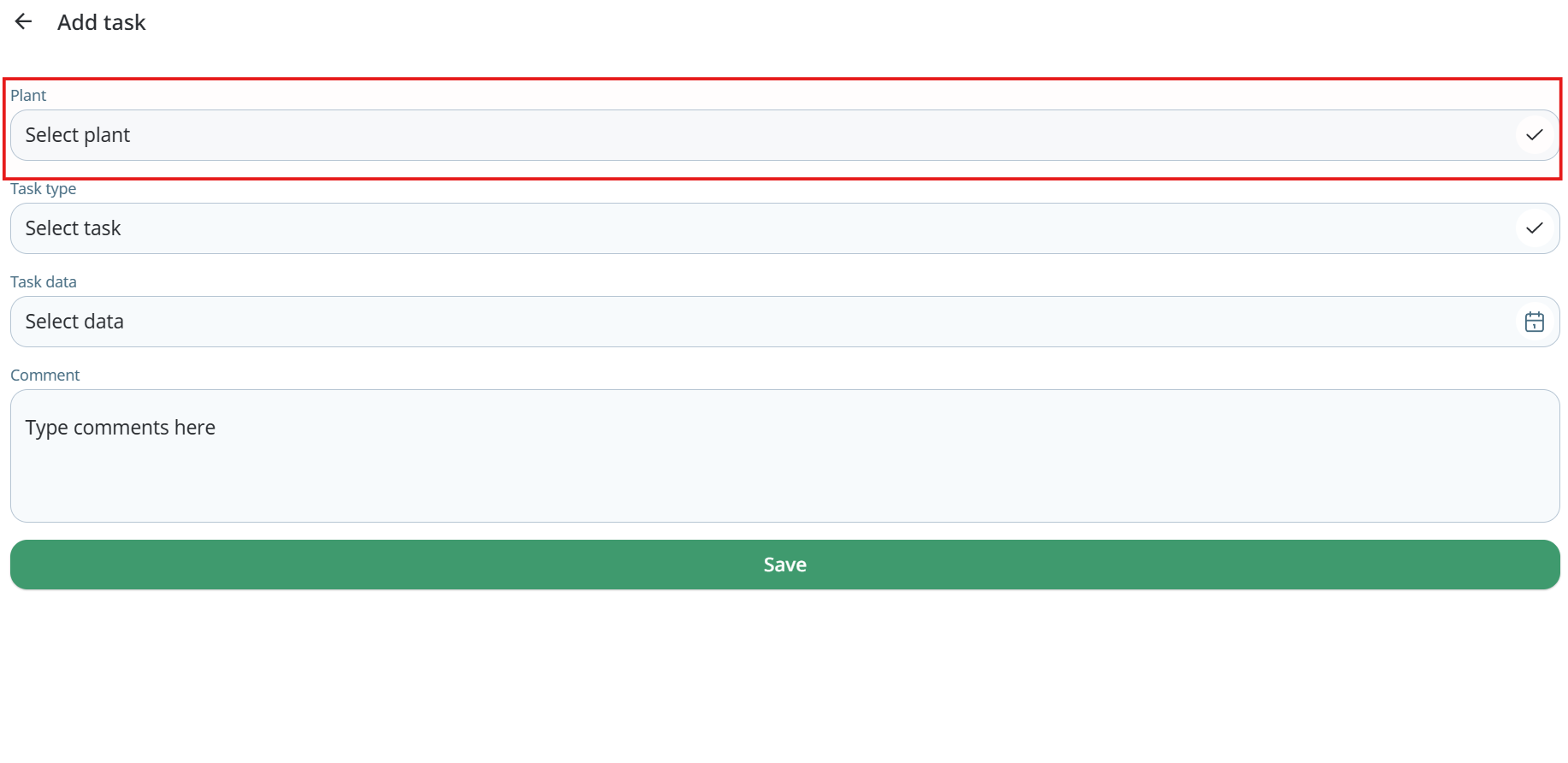Click the "Task type" field label

43,189
